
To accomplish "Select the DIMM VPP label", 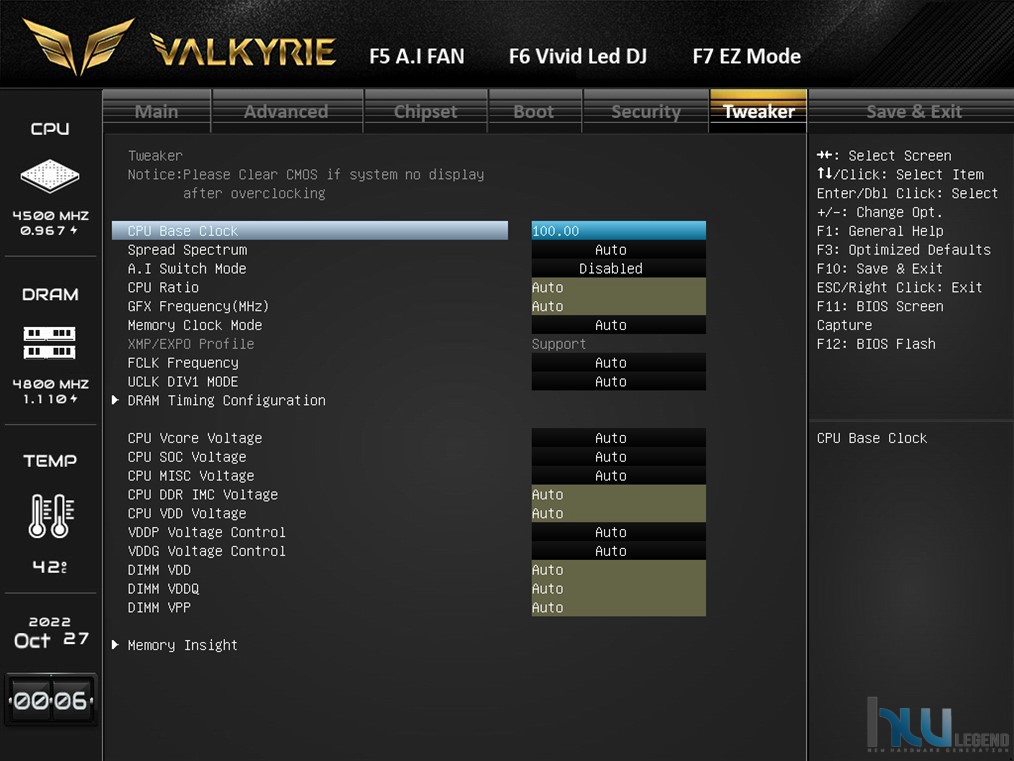I will tap(159, 607).
